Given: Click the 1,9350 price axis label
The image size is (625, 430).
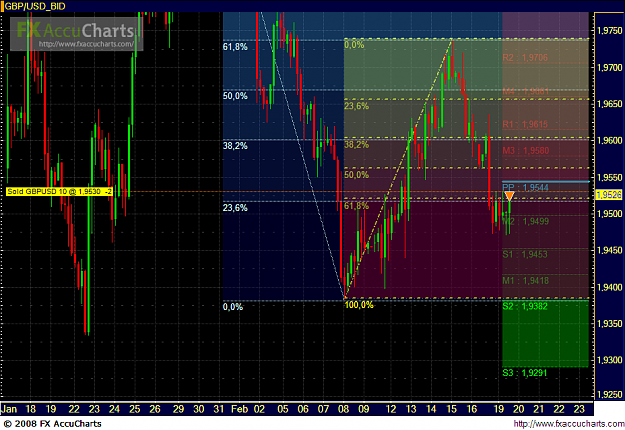Looking at the screenshot, I should pos(610,324).
